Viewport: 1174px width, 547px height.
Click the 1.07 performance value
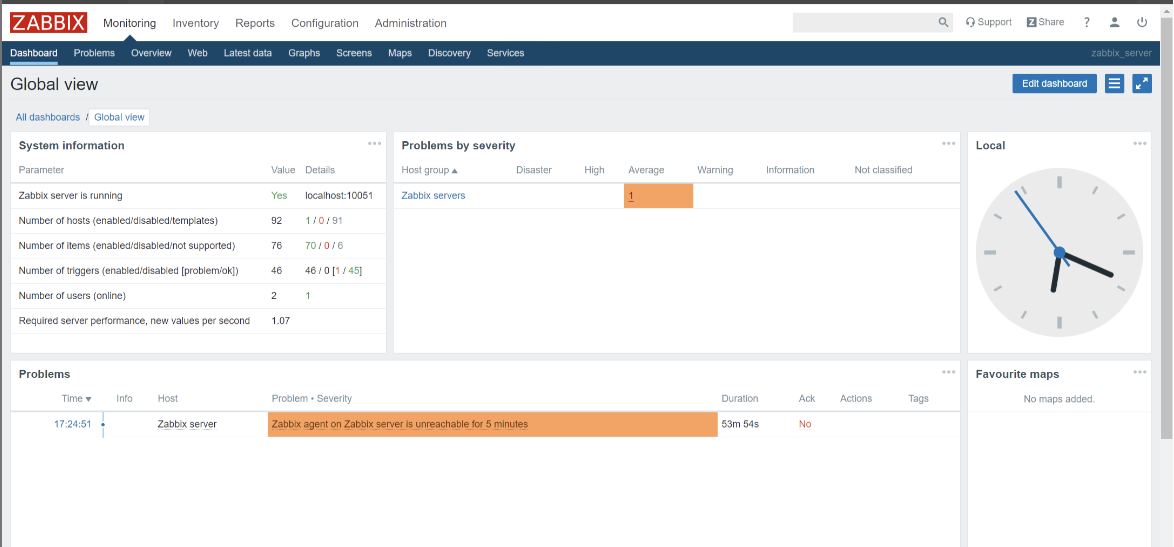pos(281,320)
